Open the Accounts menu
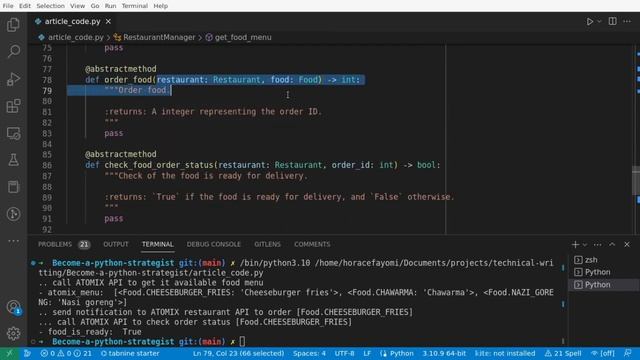The image size is (640, 360). [13, 307]
